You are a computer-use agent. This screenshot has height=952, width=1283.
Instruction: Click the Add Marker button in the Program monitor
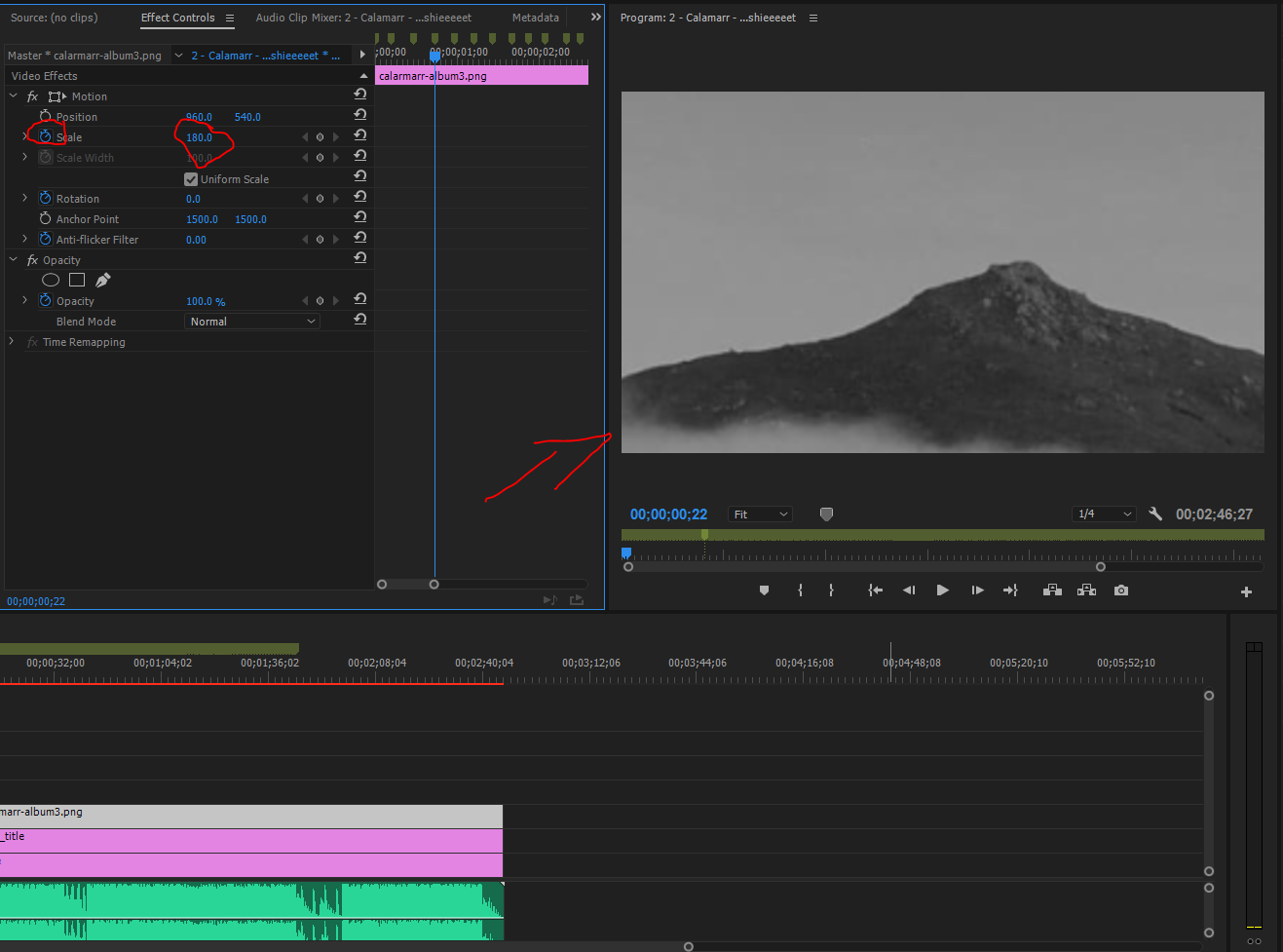[x=764, y=590]
